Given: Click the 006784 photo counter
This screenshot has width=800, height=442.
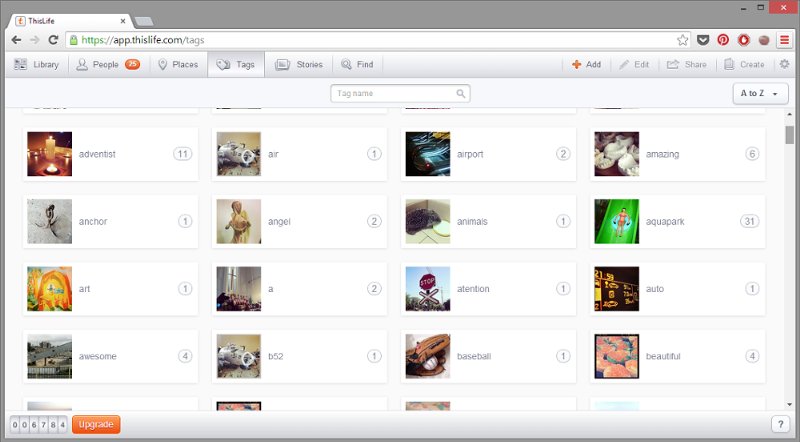Looking at the screenshot, I should 39,425.
